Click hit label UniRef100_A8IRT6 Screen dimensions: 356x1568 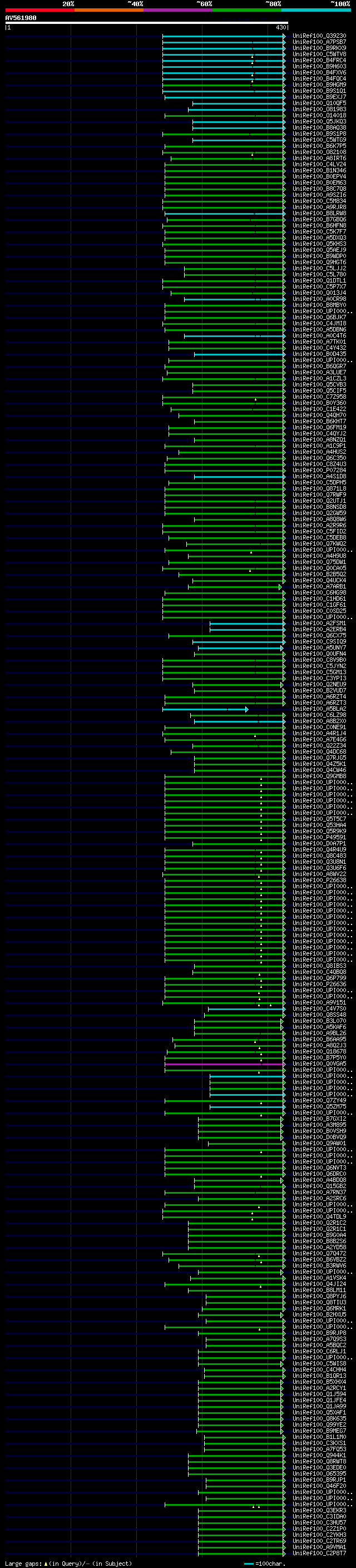pos(319,159)
